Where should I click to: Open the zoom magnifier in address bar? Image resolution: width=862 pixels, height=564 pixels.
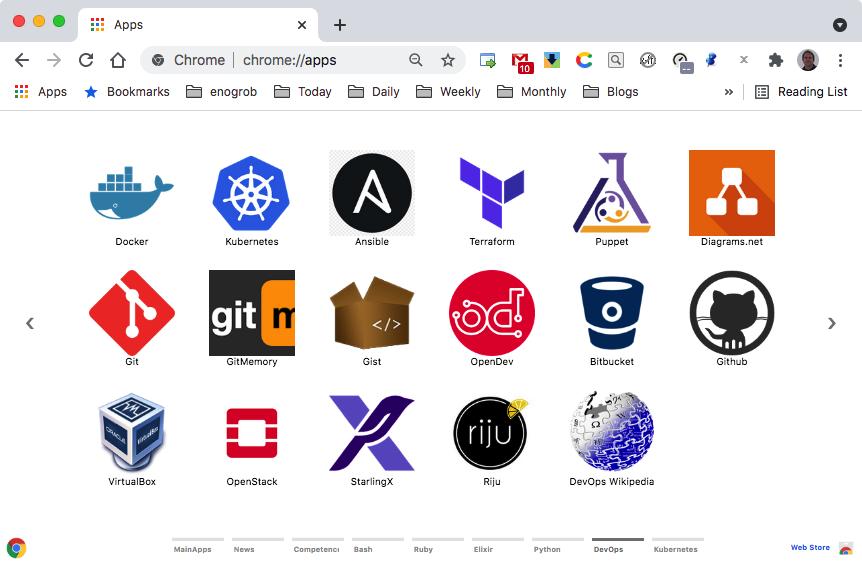[416, 60]
